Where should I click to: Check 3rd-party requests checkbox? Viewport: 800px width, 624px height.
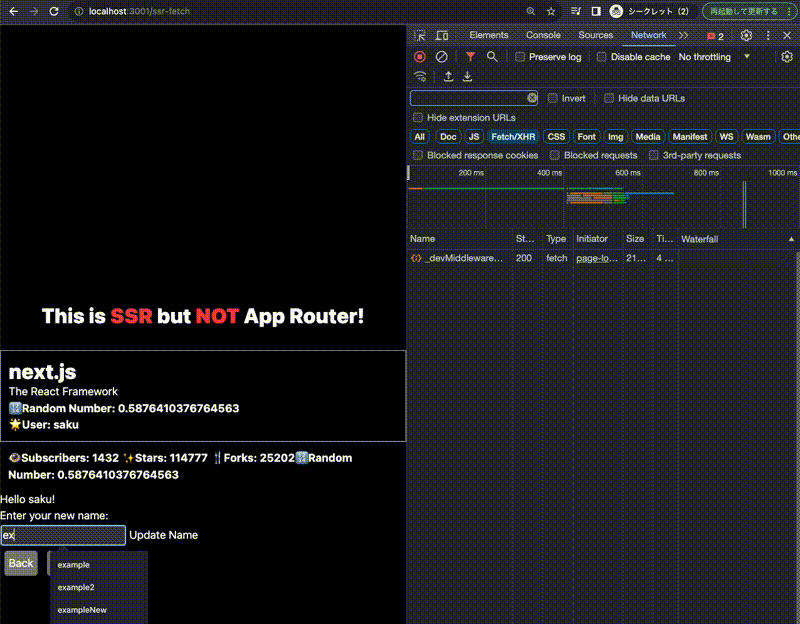[654, 155]
